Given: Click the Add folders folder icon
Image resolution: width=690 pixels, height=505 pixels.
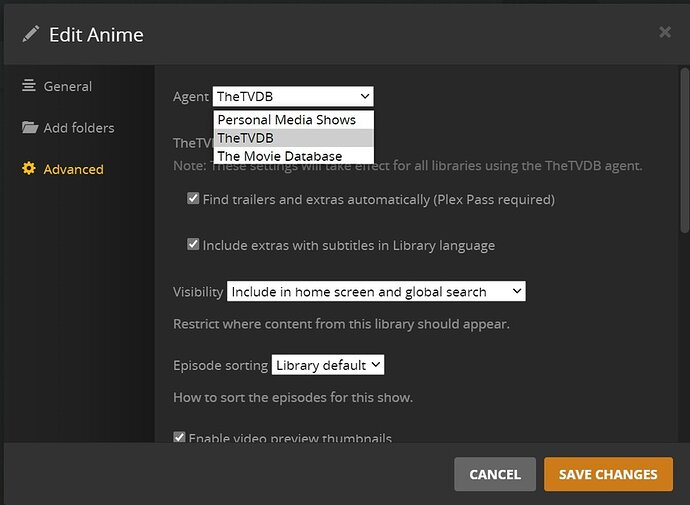Looking at the screenshot, I should point(30,127).
